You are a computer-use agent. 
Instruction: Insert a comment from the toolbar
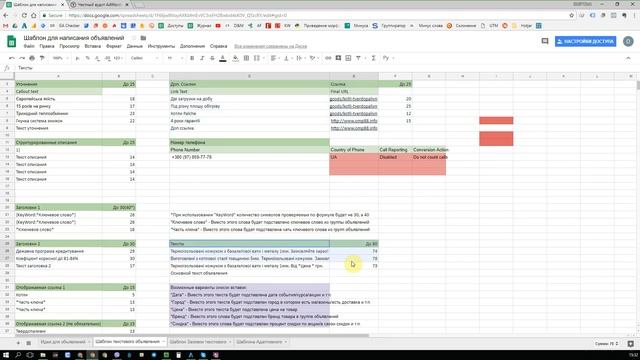[338, 58]
